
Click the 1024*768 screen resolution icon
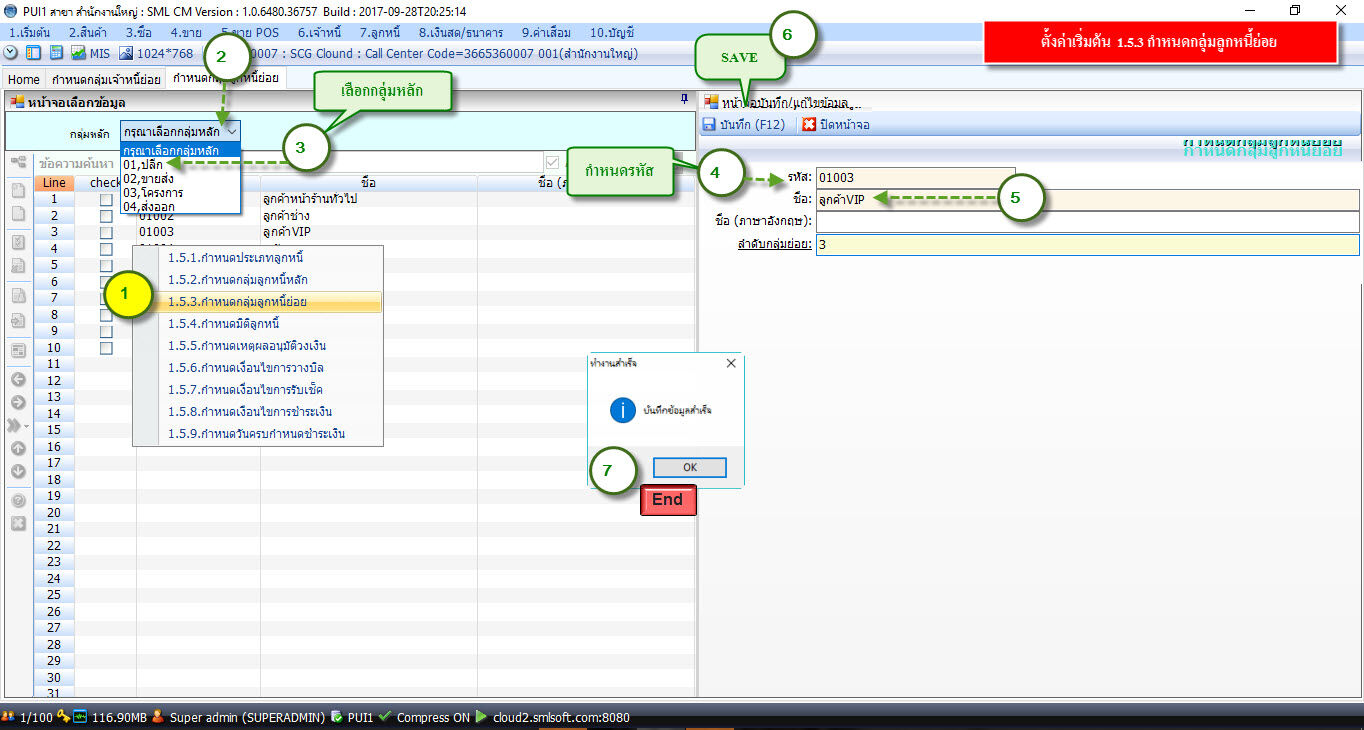coord(126,53)
